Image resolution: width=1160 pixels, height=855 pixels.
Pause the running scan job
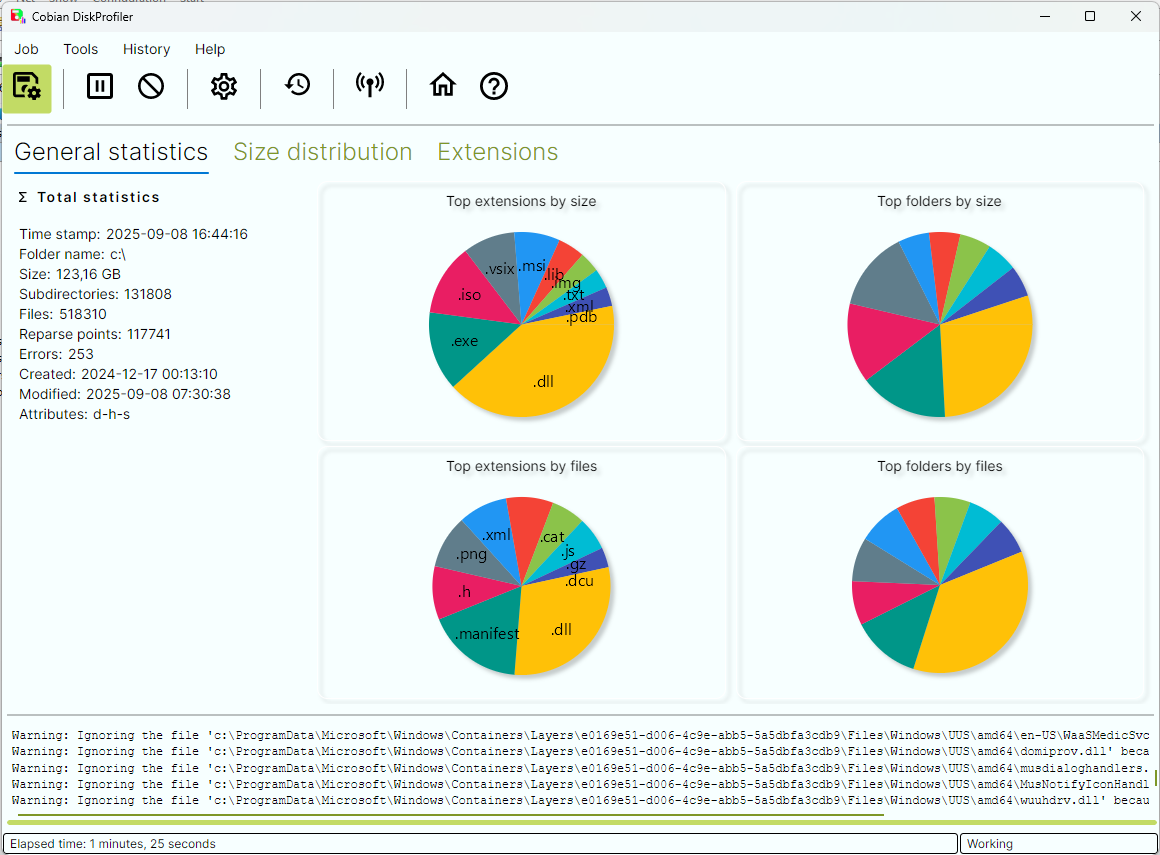(x=100, y=87)
